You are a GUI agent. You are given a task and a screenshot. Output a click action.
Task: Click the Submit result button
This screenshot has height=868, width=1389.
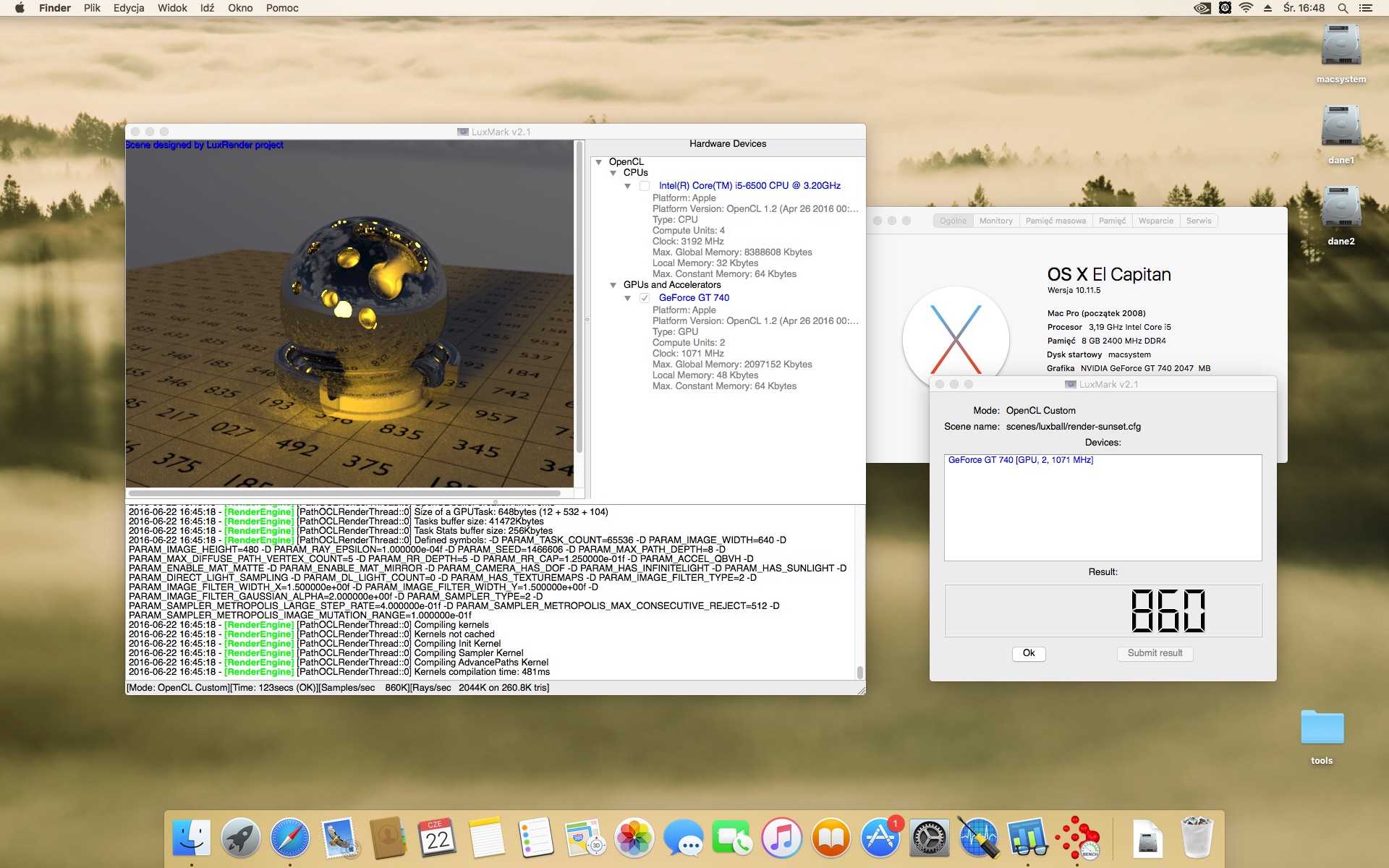(1155, 653)
